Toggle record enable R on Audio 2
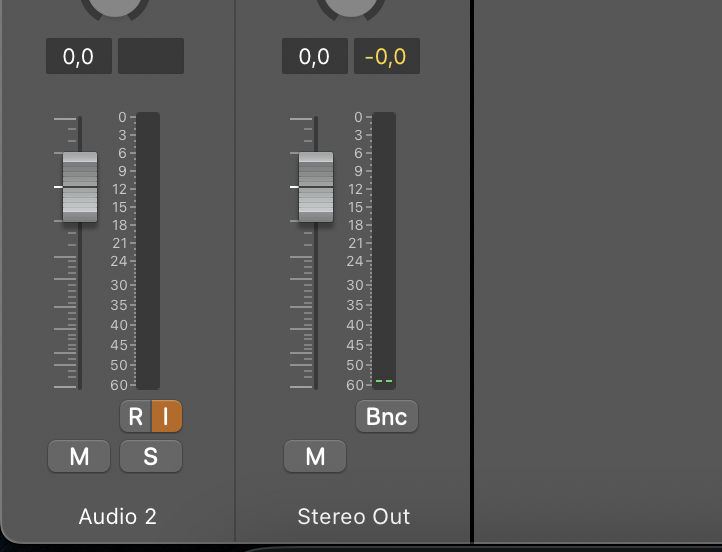 136,417
